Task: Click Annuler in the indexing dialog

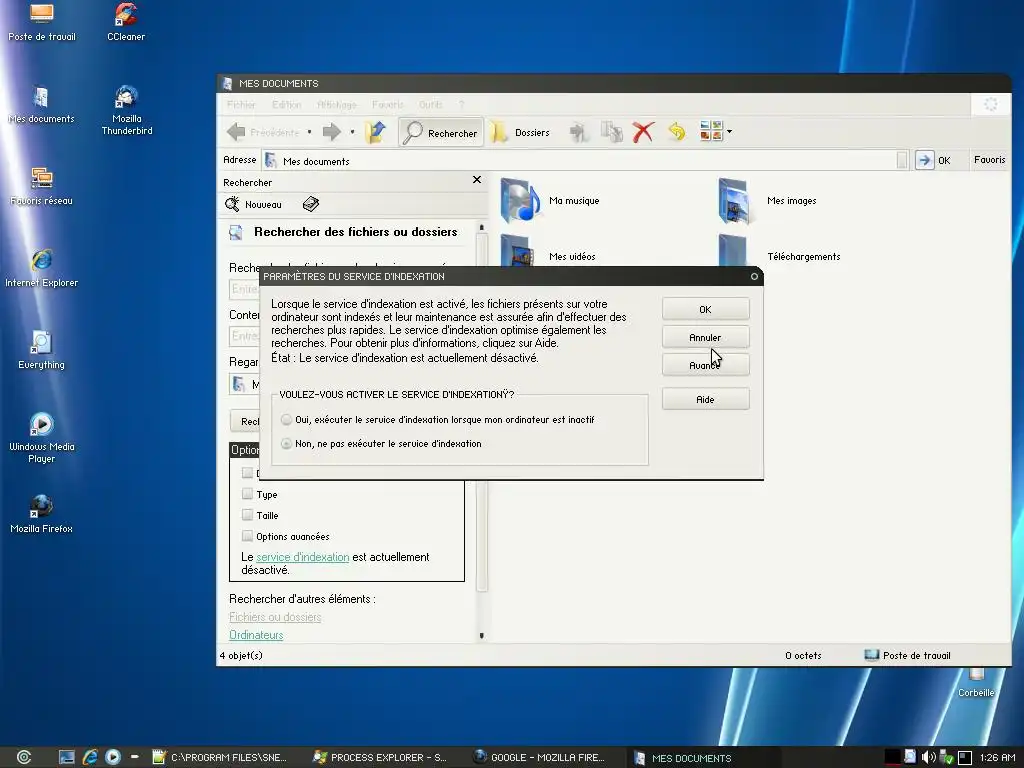Action: [705, 338]
